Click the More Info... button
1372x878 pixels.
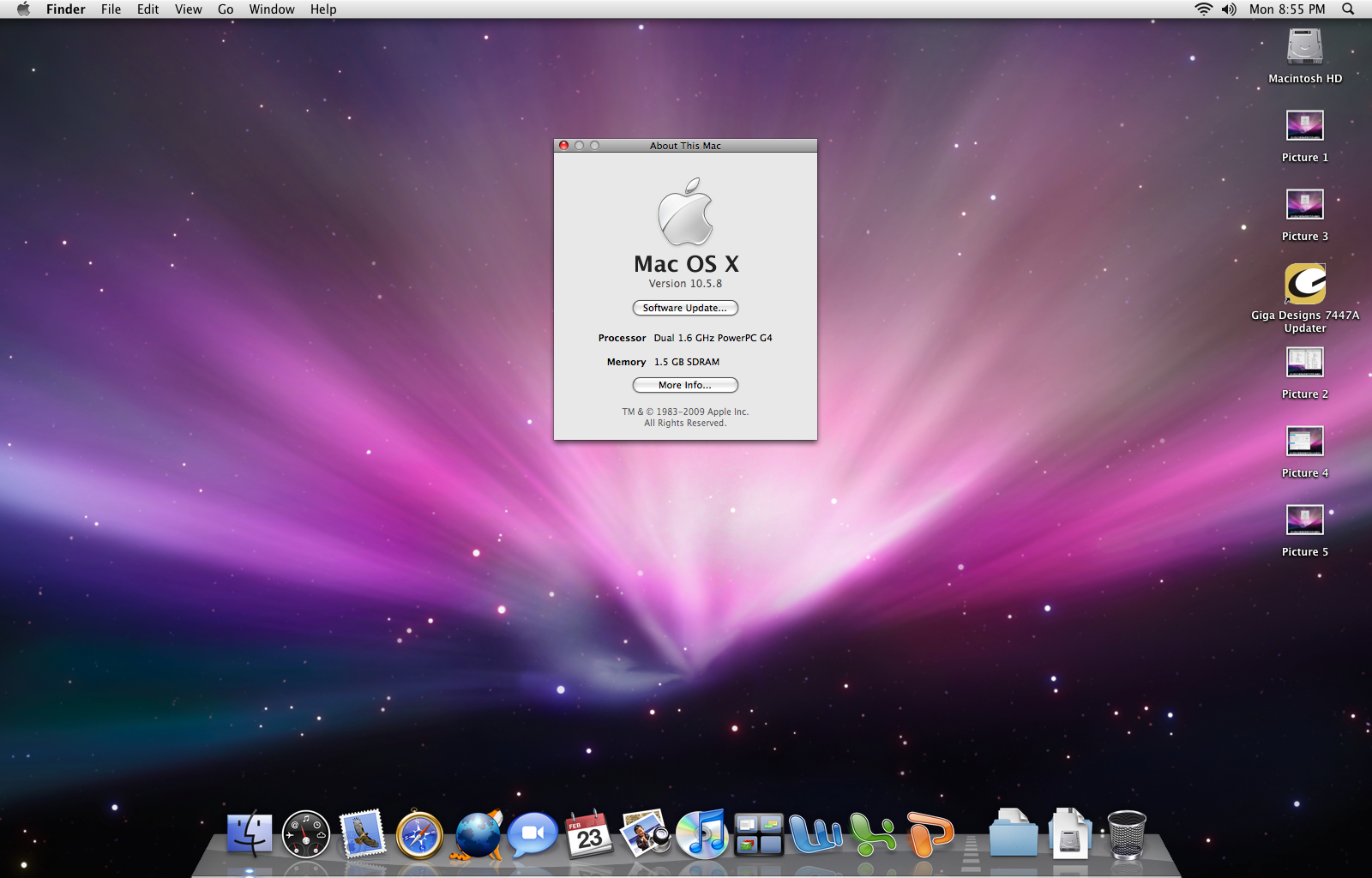[685, 385]
